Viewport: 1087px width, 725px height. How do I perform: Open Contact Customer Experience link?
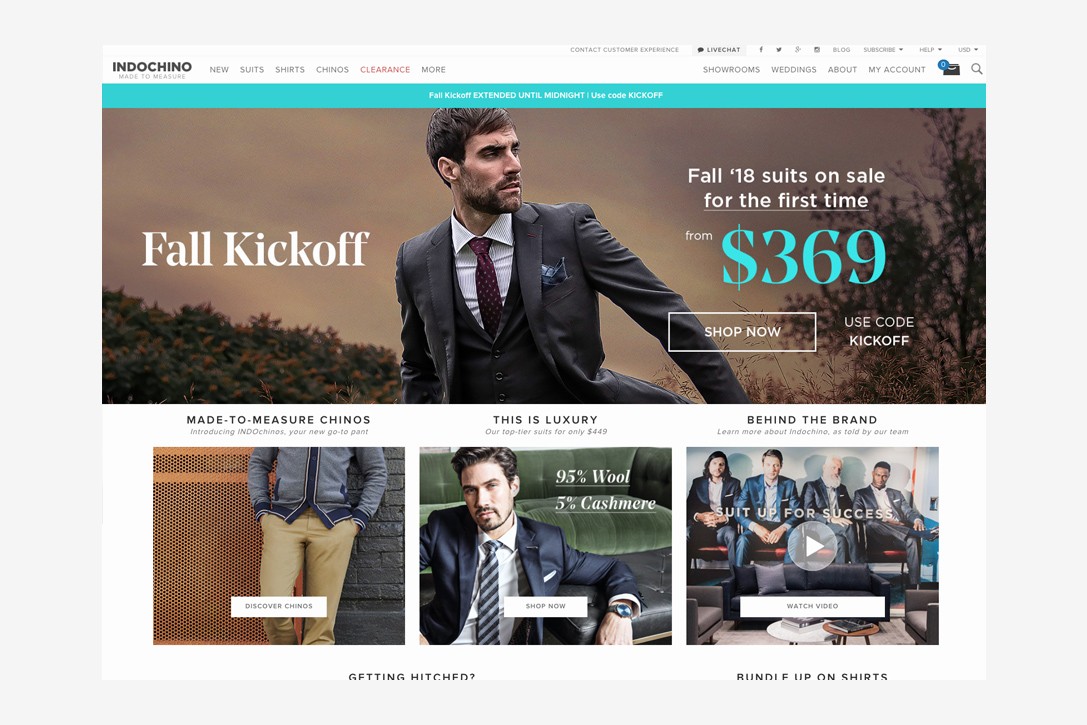pos(624,50)
